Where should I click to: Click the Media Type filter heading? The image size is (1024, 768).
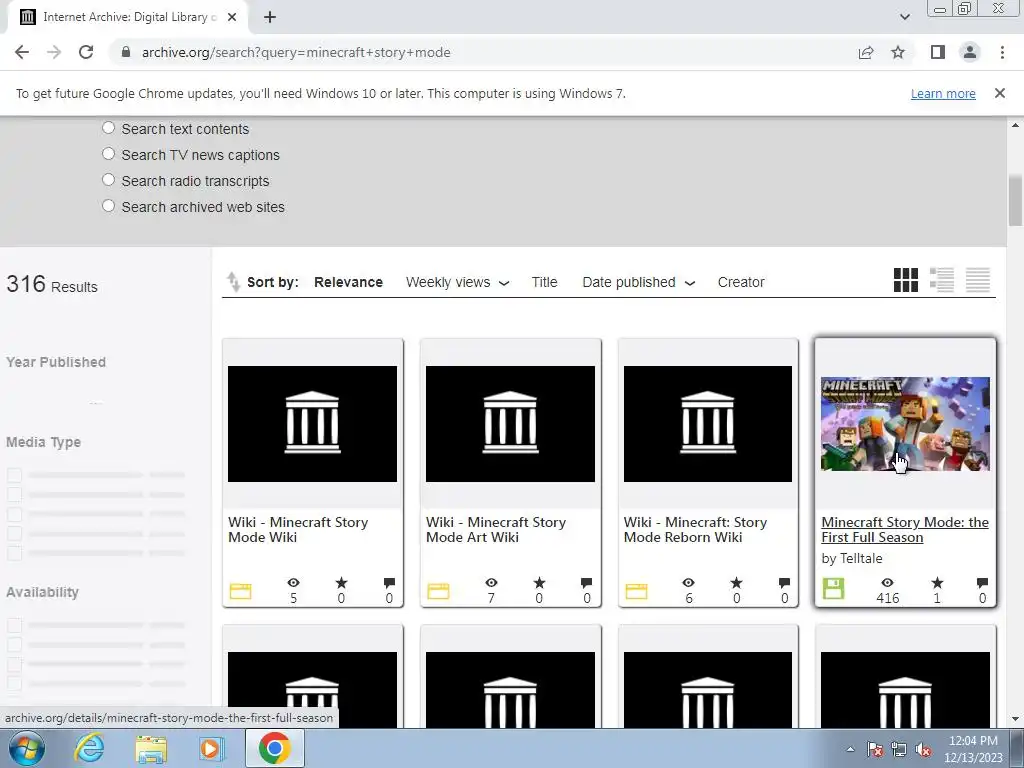pyautogui.click(x=43, y=442)
